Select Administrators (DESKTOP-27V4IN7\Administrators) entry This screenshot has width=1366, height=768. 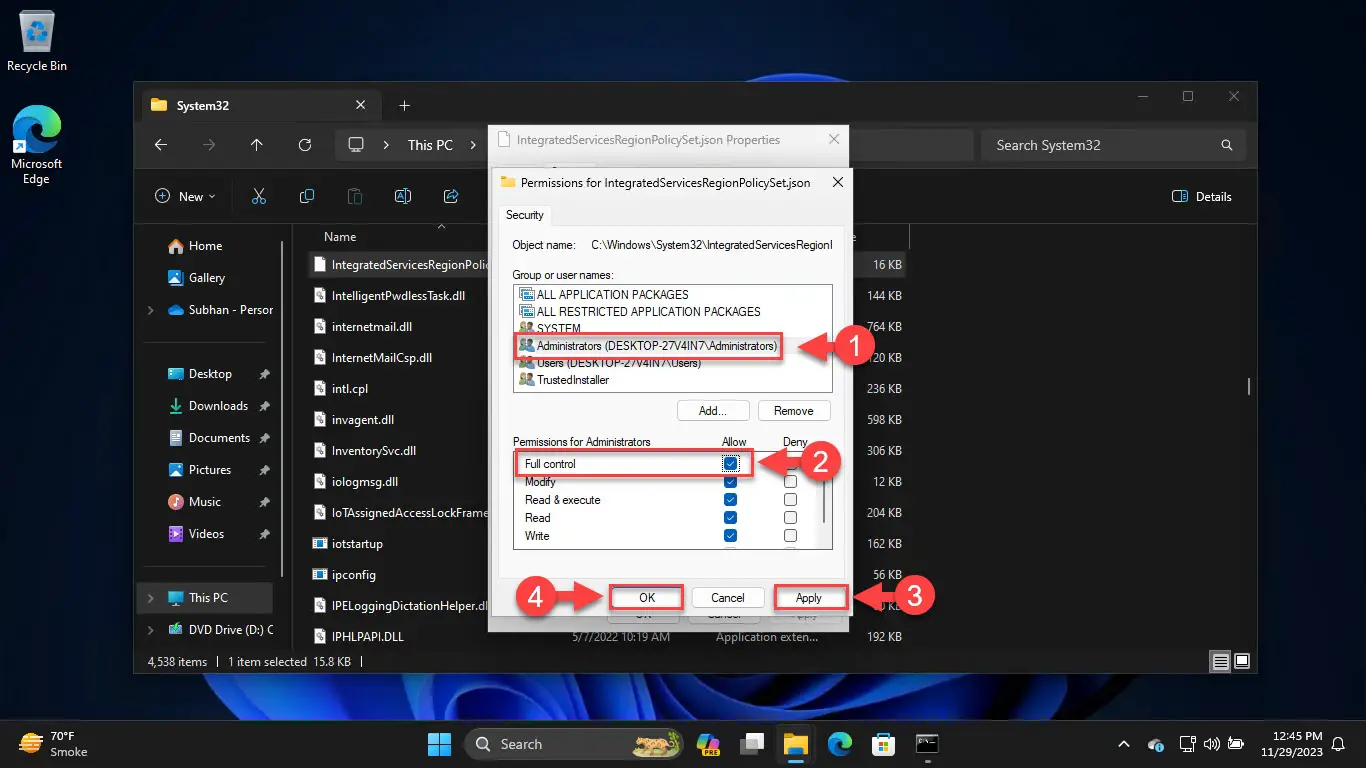coord(647,346)
